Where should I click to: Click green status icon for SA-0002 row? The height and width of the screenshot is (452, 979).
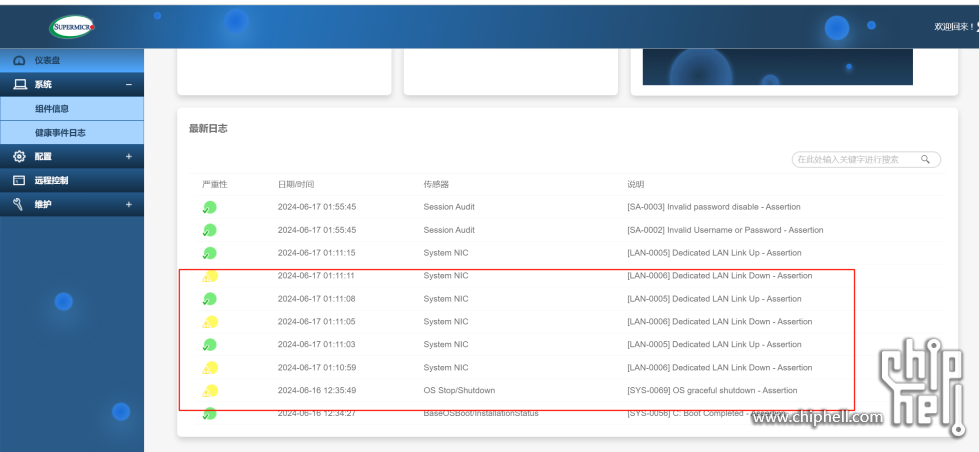point(209,230)
